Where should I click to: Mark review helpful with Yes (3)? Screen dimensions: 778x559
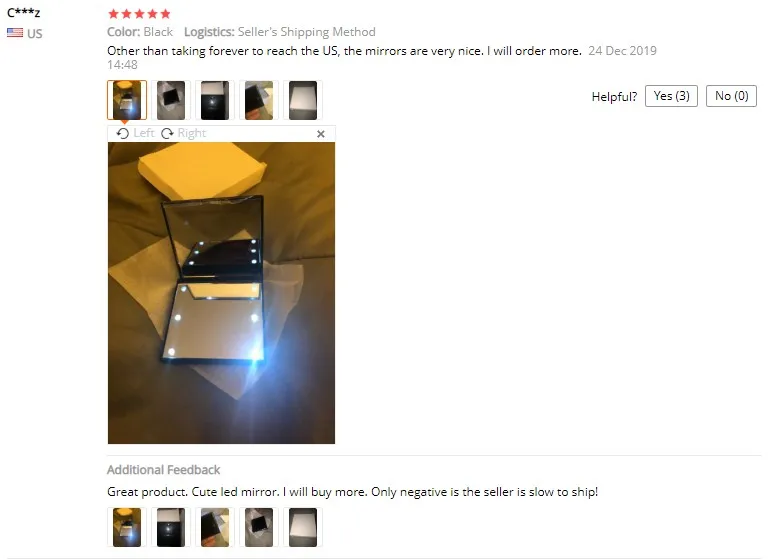(x=671, y=96)
